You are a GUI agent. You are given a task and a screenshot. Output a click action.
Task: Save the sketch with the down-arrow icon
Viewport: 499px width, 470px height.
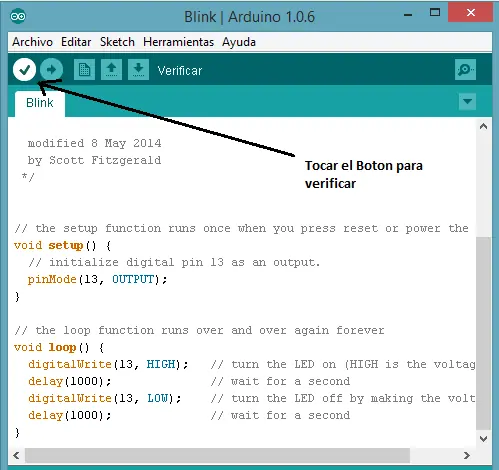[138, 70]
